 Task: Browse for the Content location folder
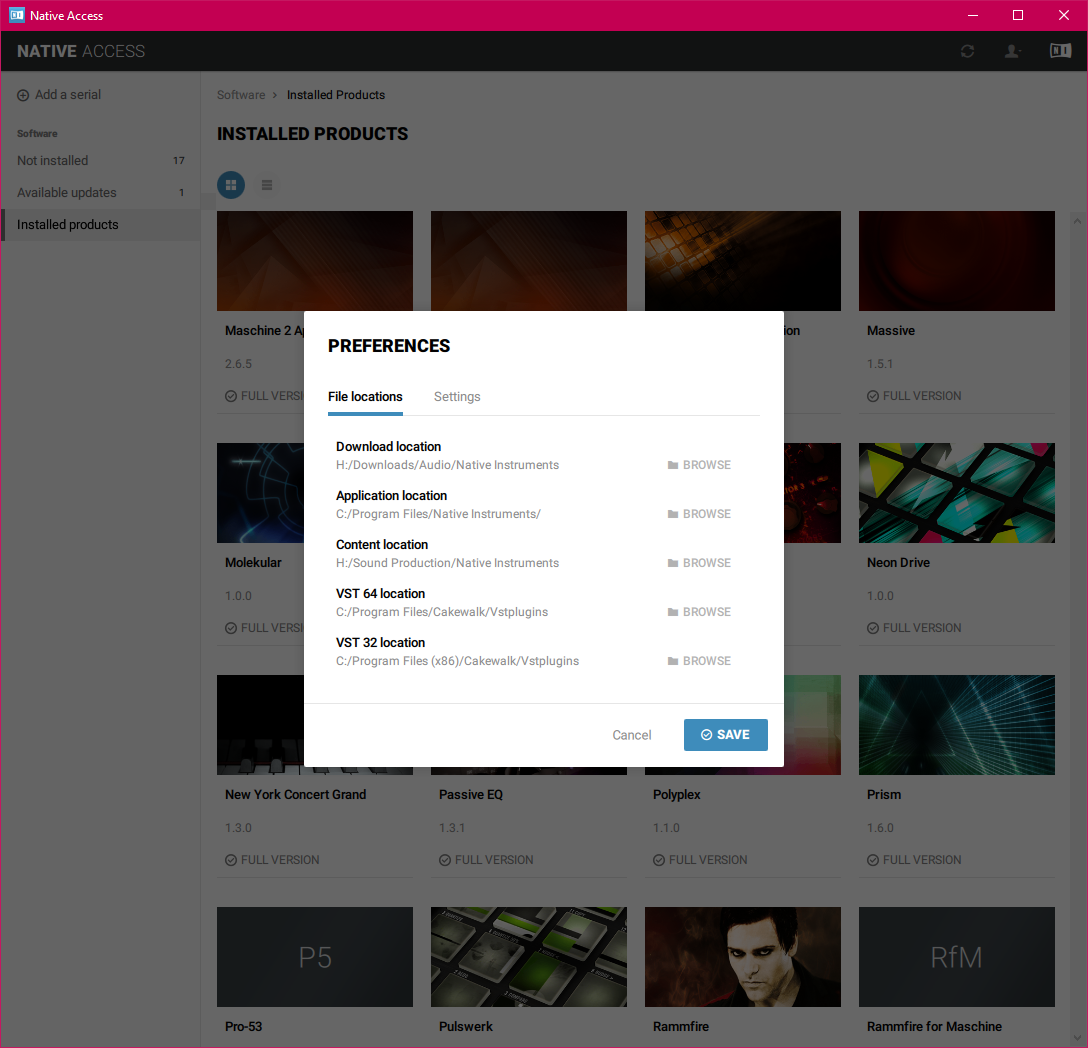click(x=699, y=563)
